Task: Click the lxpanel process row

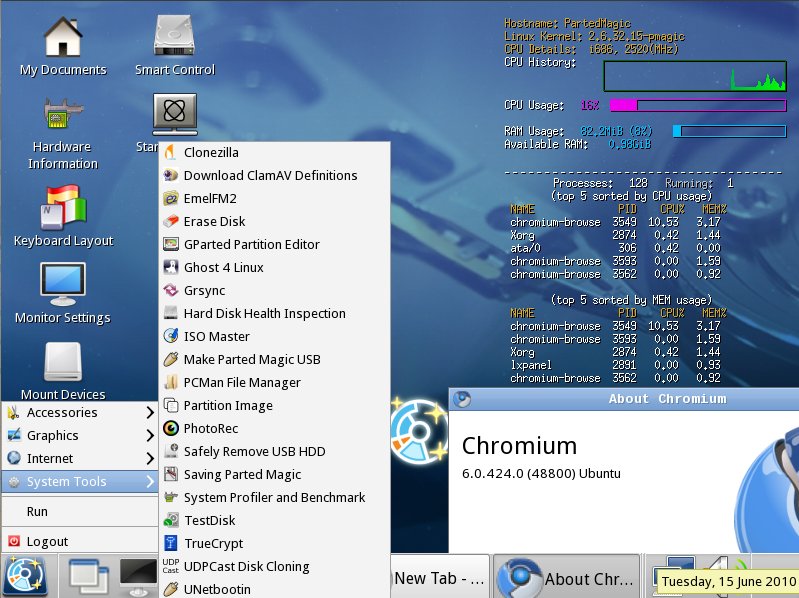Action: click(x=615, y=365)
